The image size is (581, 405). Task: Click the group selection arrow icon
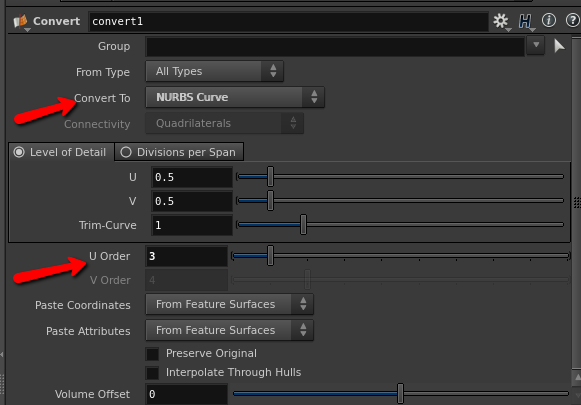point(559,46)
